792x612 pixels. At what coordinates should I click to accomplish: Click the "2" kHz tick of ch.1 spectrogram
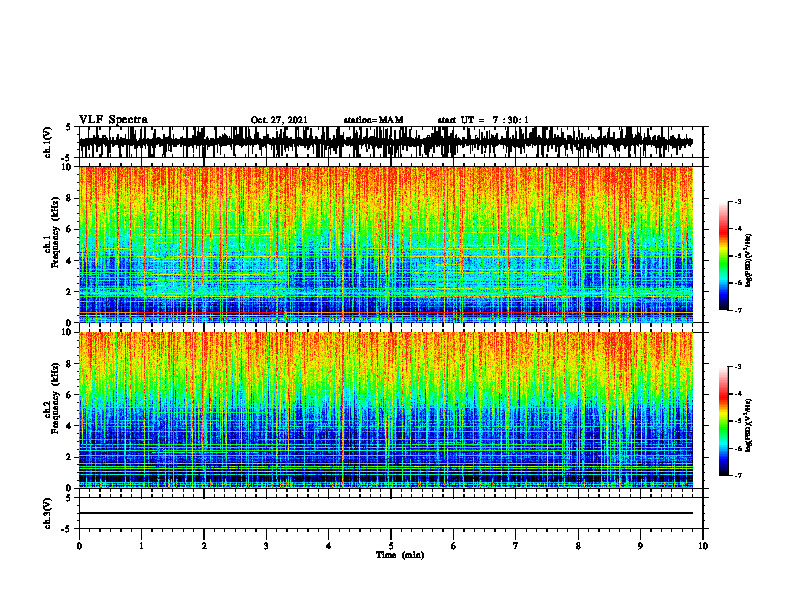coord(69,292)
